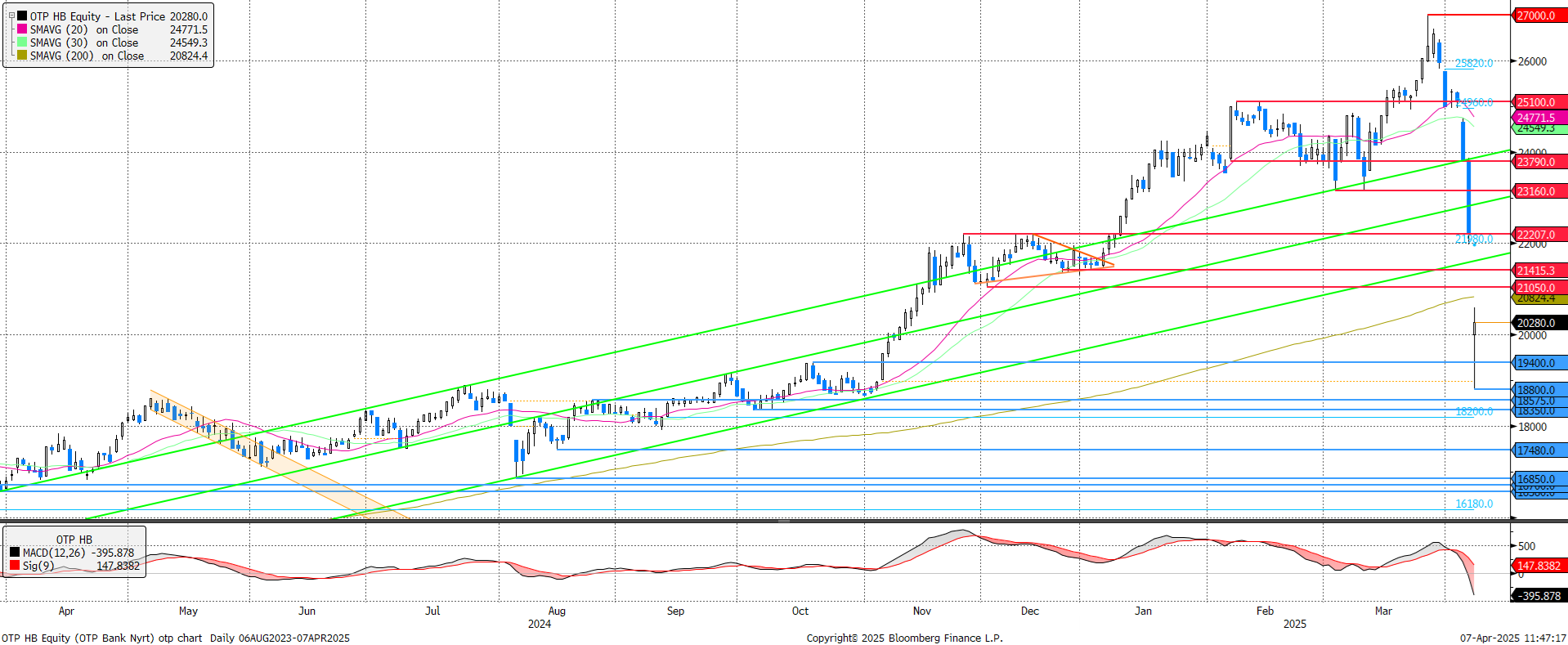Click the 500 tick on MACD axis
Screen dimensions: 1568x645
(x=1526, y=546)
